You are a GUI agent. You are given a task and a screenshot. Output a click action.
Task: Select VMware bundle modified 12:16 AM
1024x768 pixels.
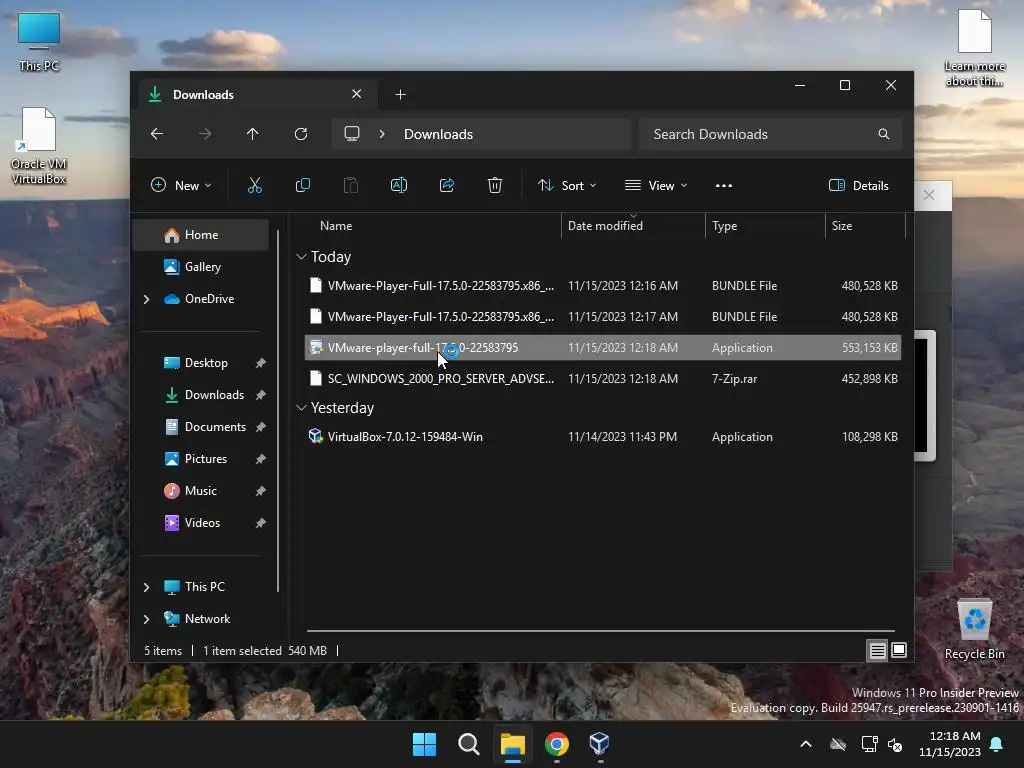click(603, 285)
